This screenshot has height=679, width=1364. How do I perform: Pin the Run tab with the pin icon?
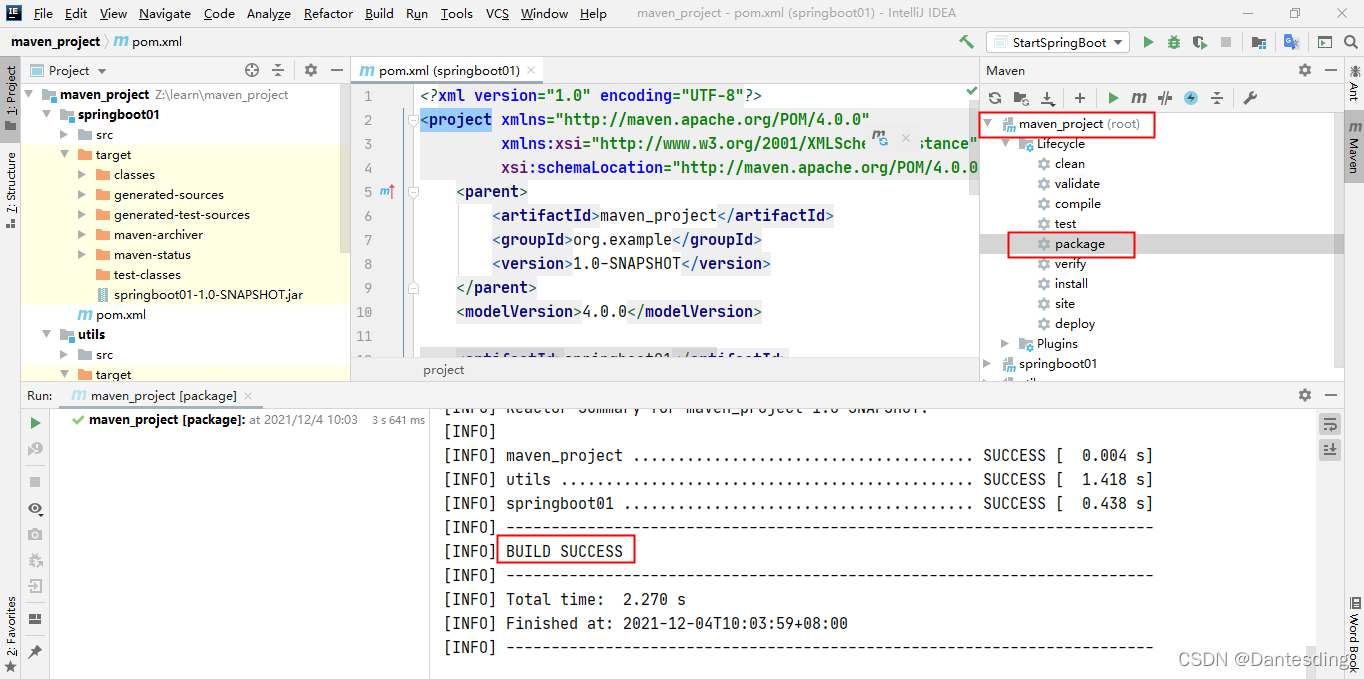(x=35, y=651)
